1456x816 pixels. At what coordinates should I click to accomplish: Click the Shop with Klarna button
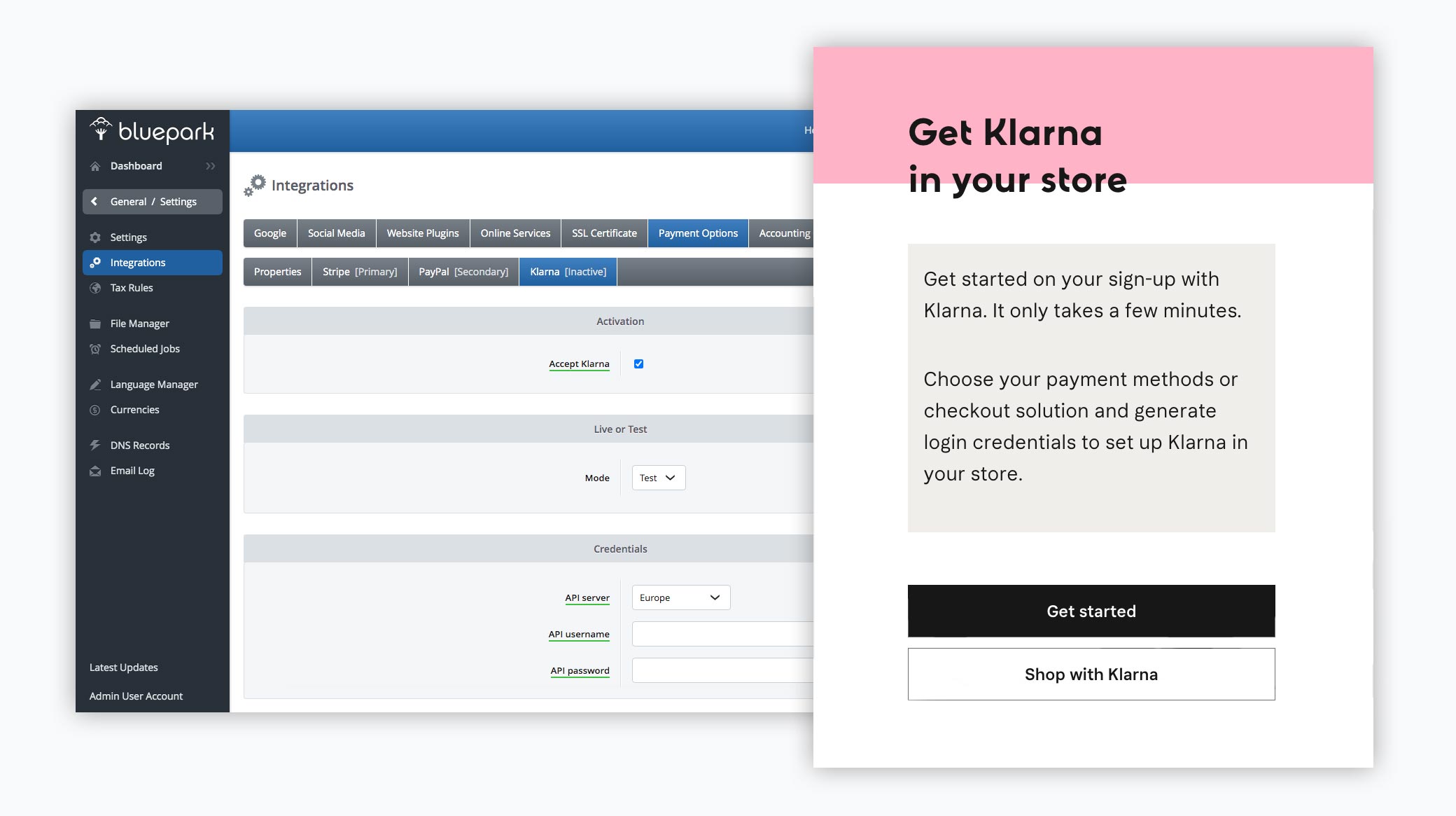click(1091, 674)
